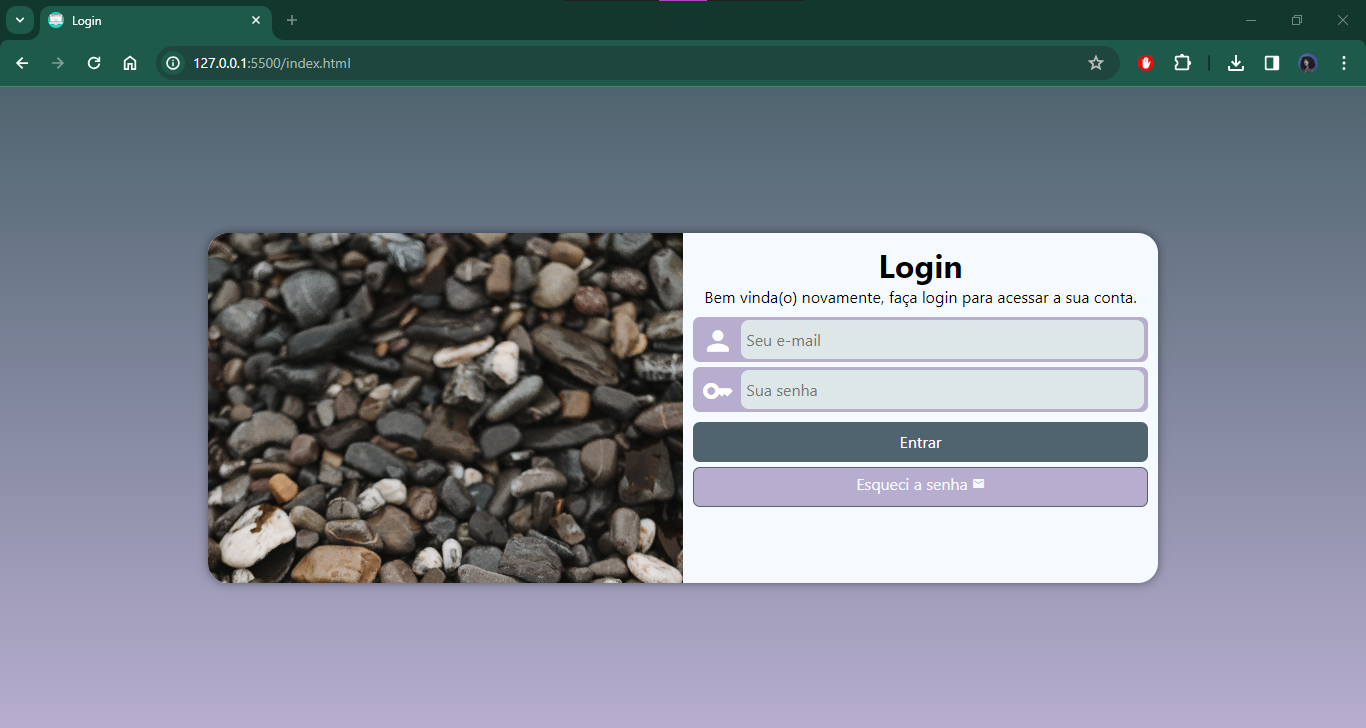Click the Esqueci a senha button
The height and width of the screenshot is (728, 1366).
[x=920, y=487]
